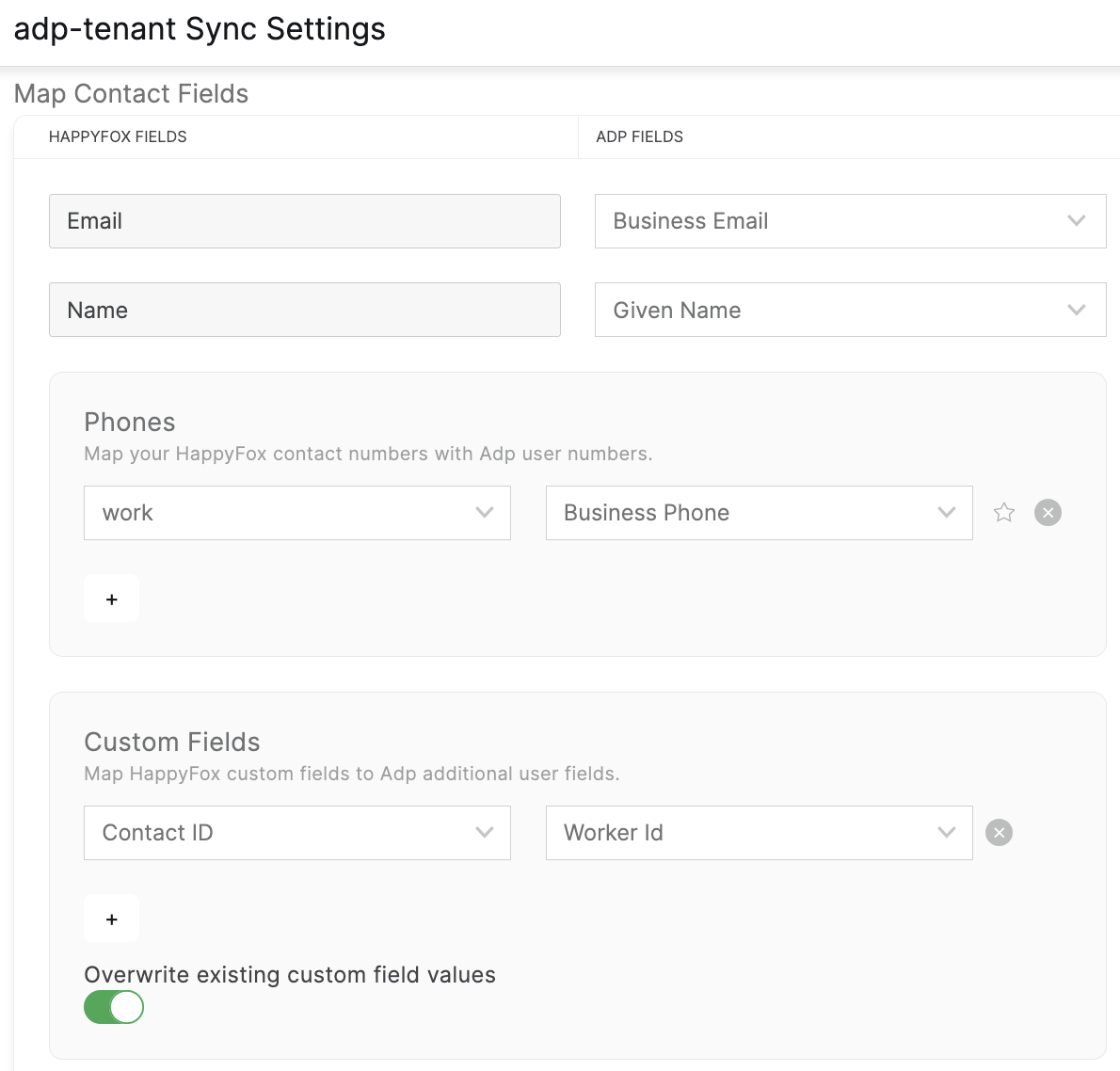The height and width of the screenshot is (1071, 1120).
Task: Open the Worker Id dropdown
Action: tap(760, 833)
